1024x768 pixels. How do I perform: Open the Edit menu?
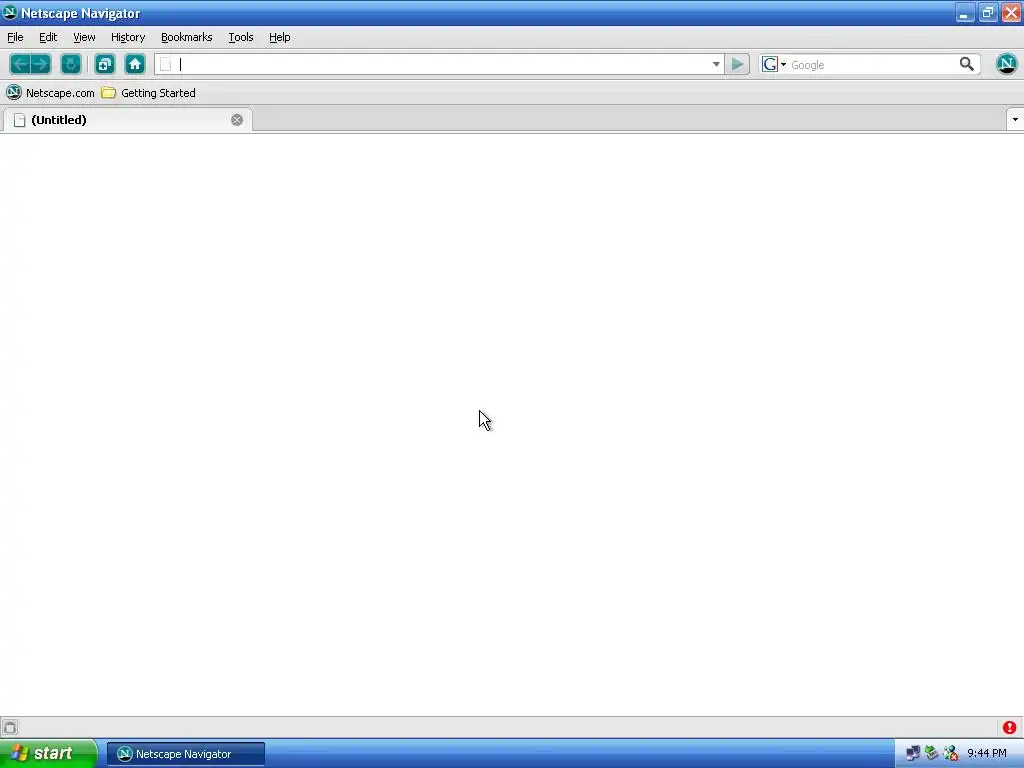point(48,37)
